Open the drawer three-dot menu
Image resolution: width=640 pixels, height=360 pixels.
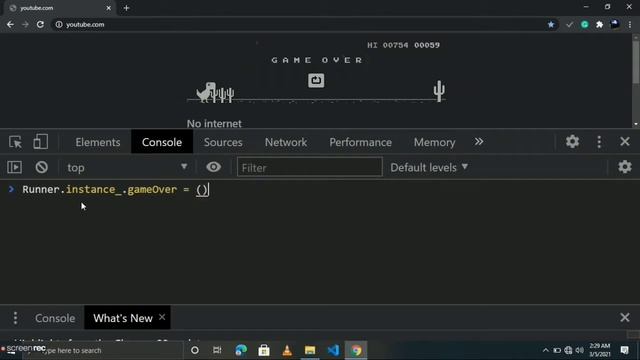pyautogui.click(x=15, y=318)
